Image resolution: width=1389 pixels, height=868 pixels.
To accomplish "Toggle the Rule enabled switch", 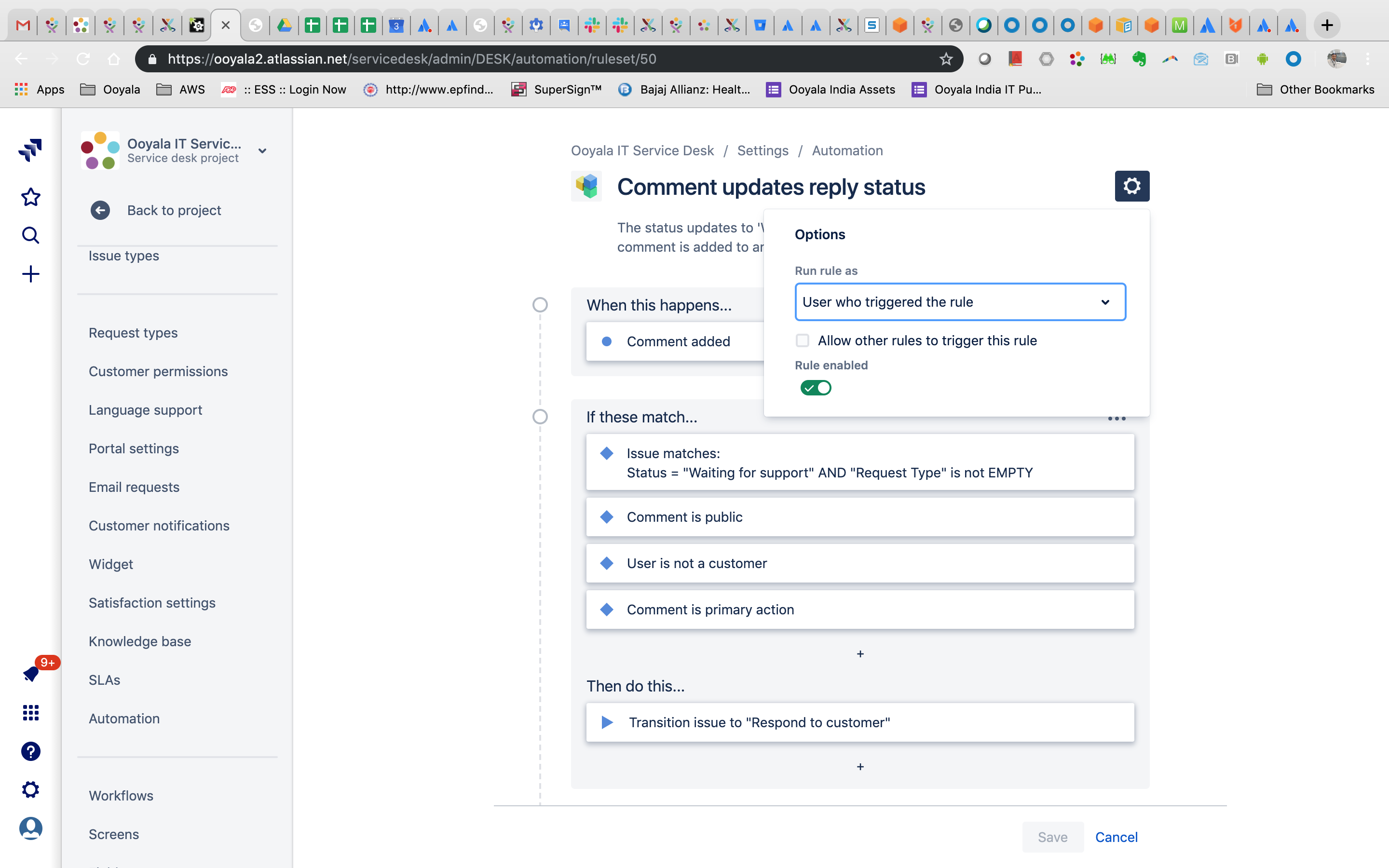I will pyautogui.click(x=816, y=388).
